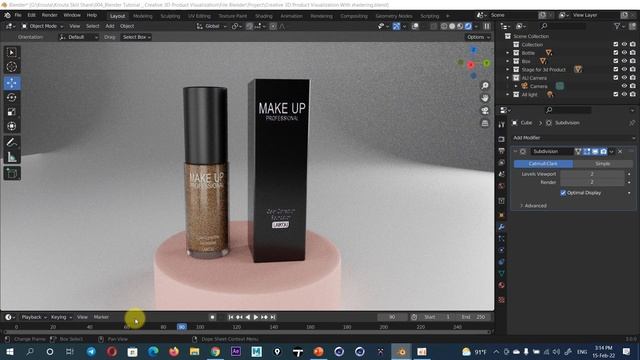Open the Material properties tab

point(502,285)
